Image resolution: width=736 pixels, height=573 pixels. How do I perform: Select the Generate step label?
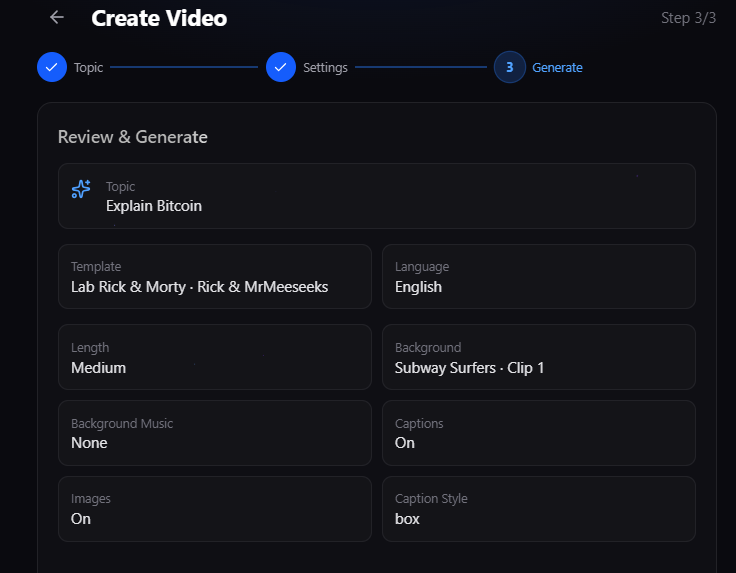pyautogui.click(x=557, y=68)
